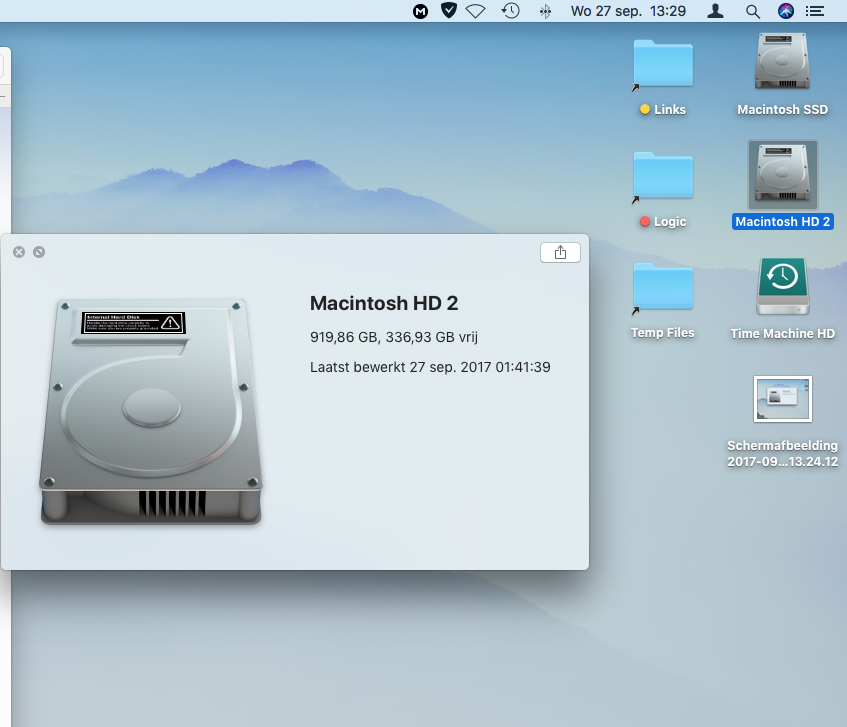Open the Time Machine menu bar icon
Image resolution: width=847 pixels, height=727 pixels.
510,11
